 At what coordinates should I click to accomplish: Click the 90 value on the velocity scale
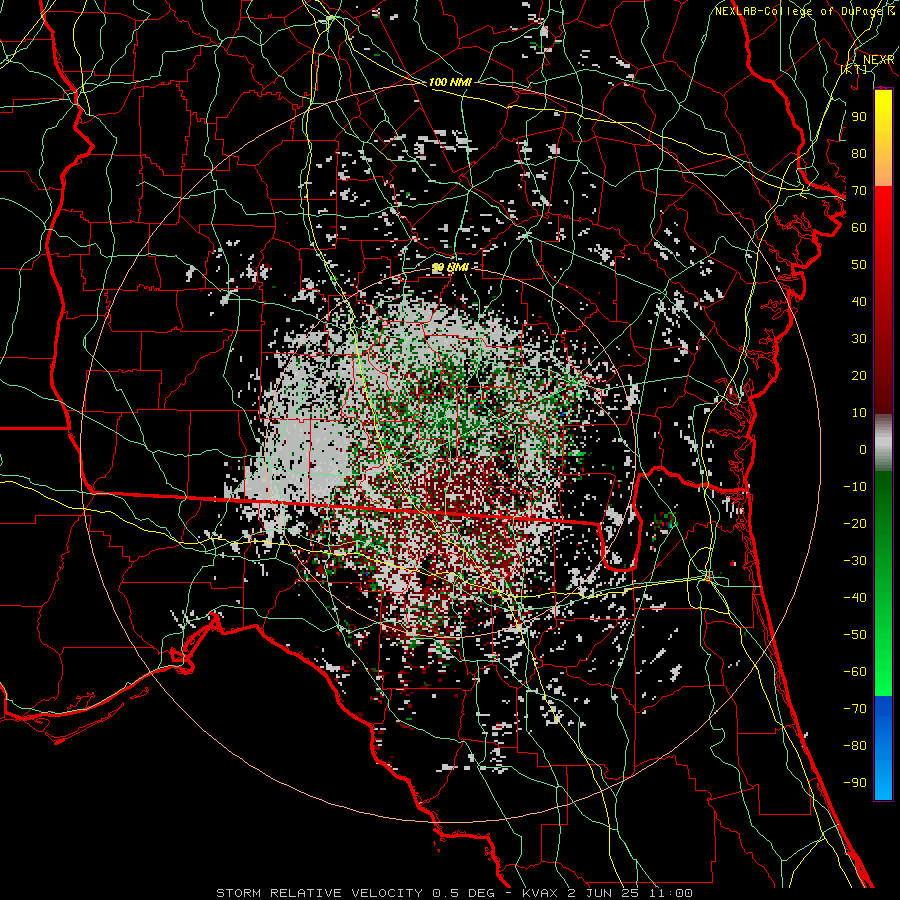coord(859,117)
